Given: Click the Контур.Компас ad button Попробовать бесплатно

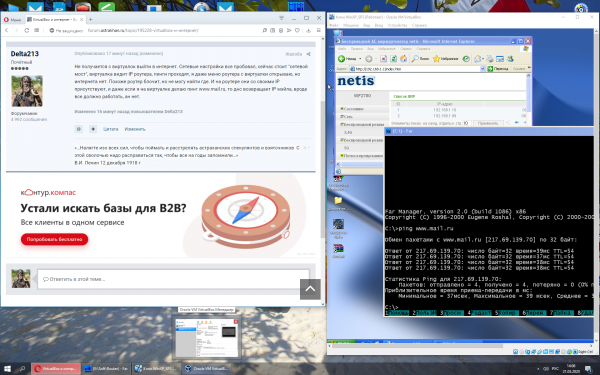Looking at the screenshot, I should pos(54,239).
